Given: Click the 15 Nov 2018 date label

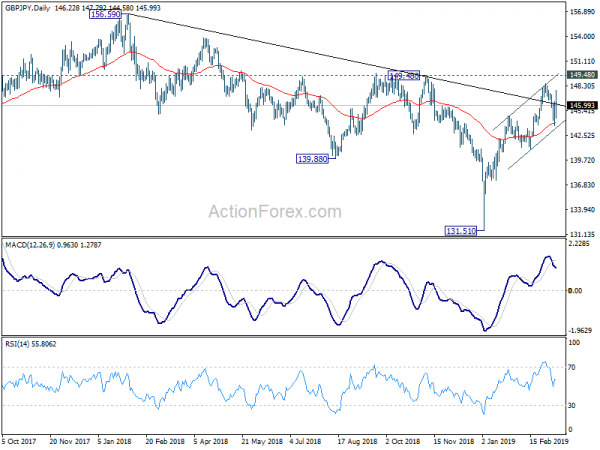Looking at the screenshot, I should pyautogui.click(x=453, y=441).
